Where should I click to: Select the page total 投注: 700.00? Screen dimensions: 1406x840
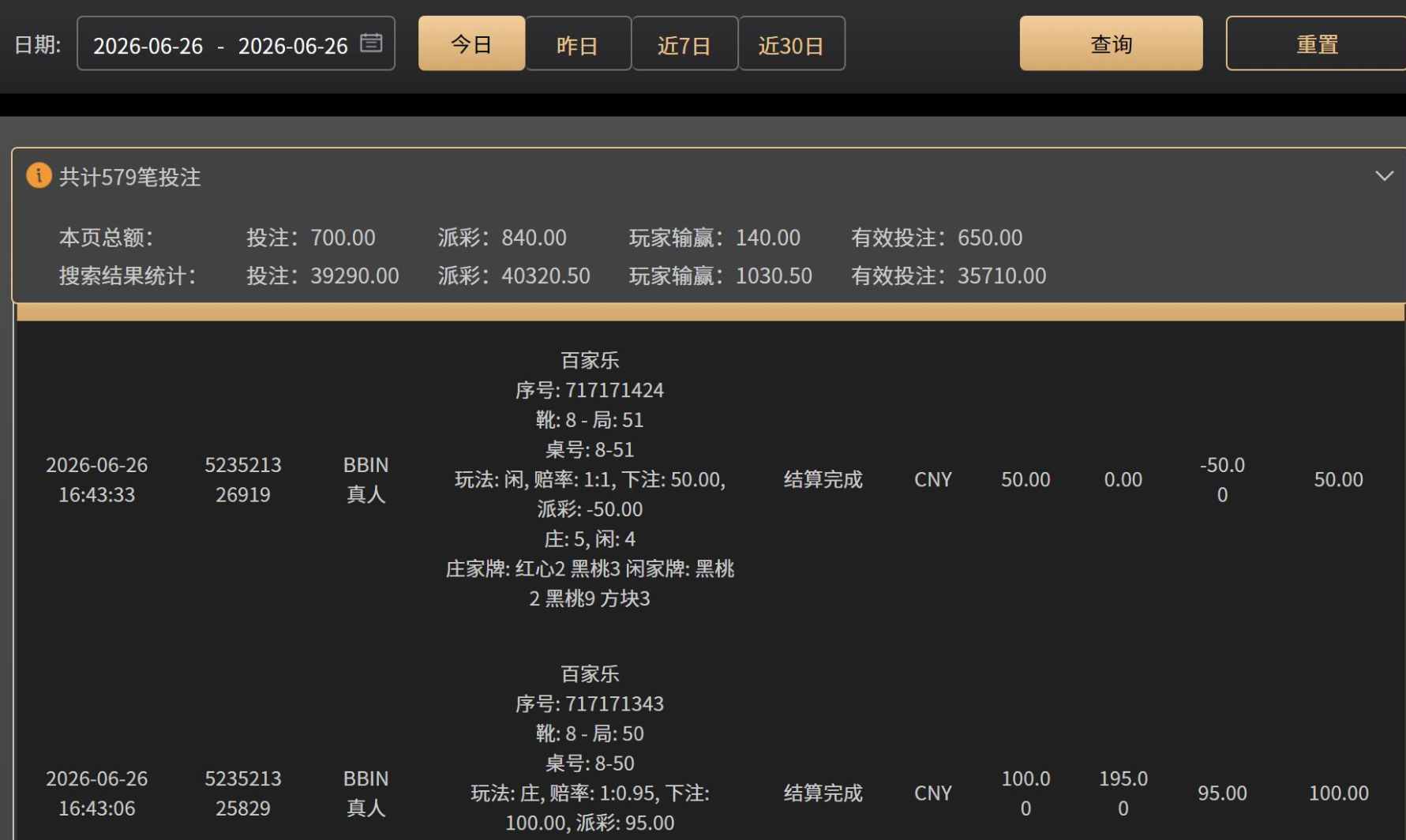[x=311, y=237]
